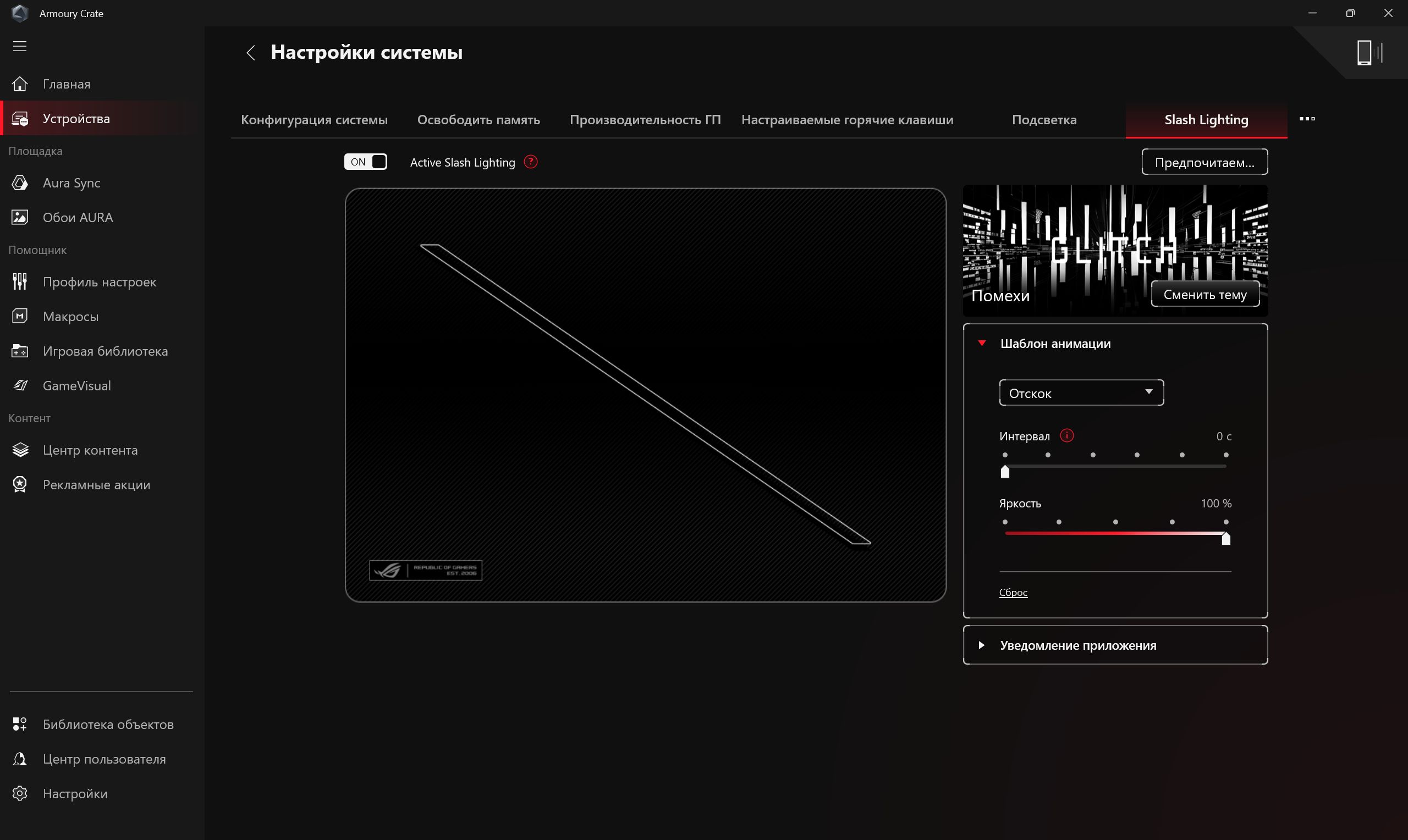
Task: Switch to the Освободить память tab
Action: [479, 119]
